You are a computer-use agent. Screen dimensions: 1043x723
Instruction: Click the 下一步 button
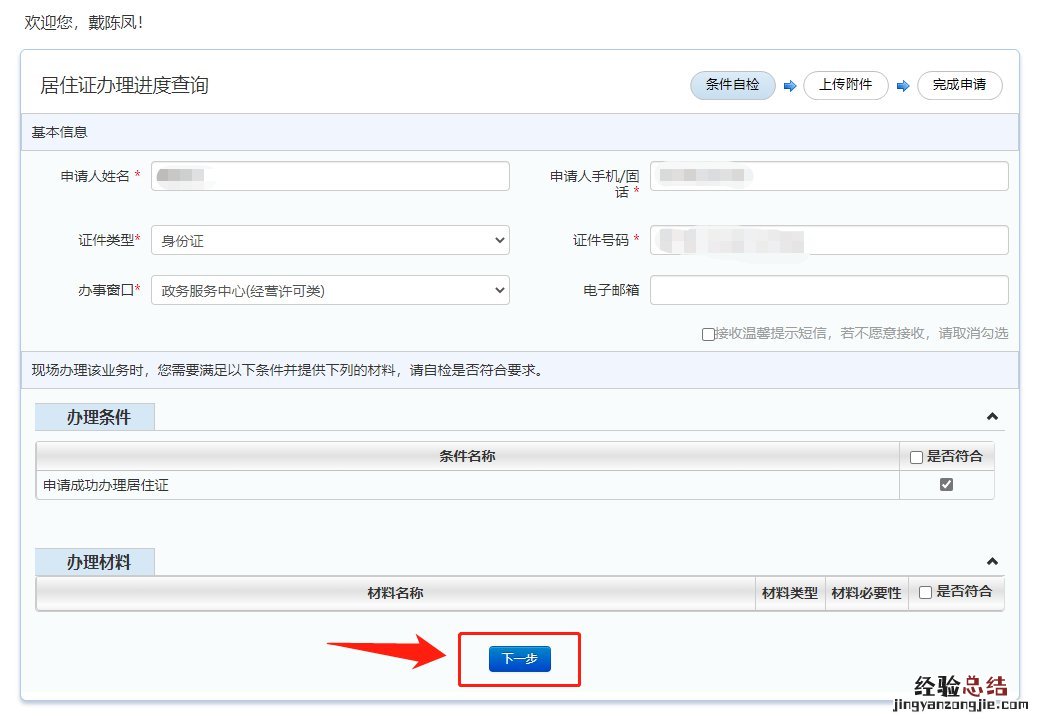[519, 659]
